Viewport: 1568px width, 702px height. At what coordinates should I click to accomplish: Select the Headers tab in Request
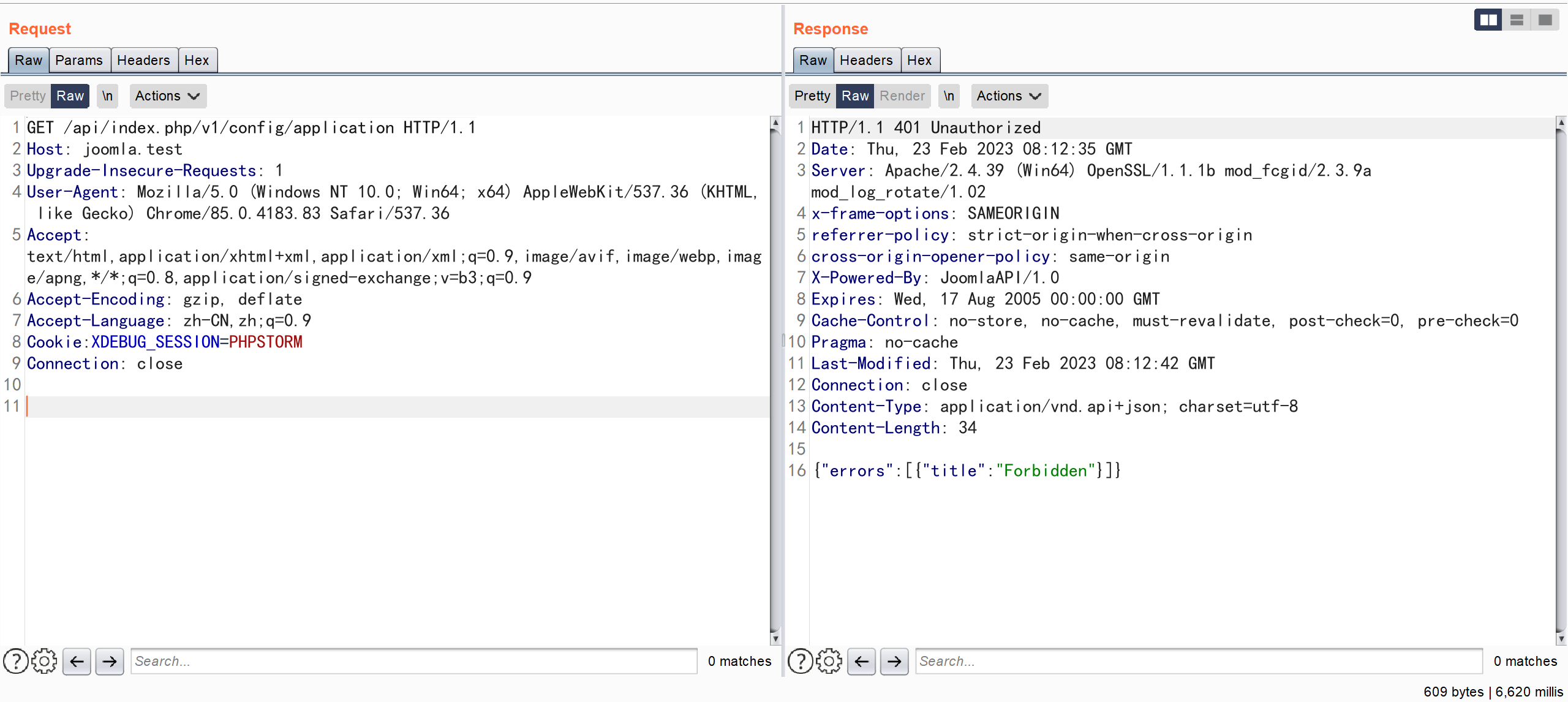pyautogui.click(x=141, y=60)
